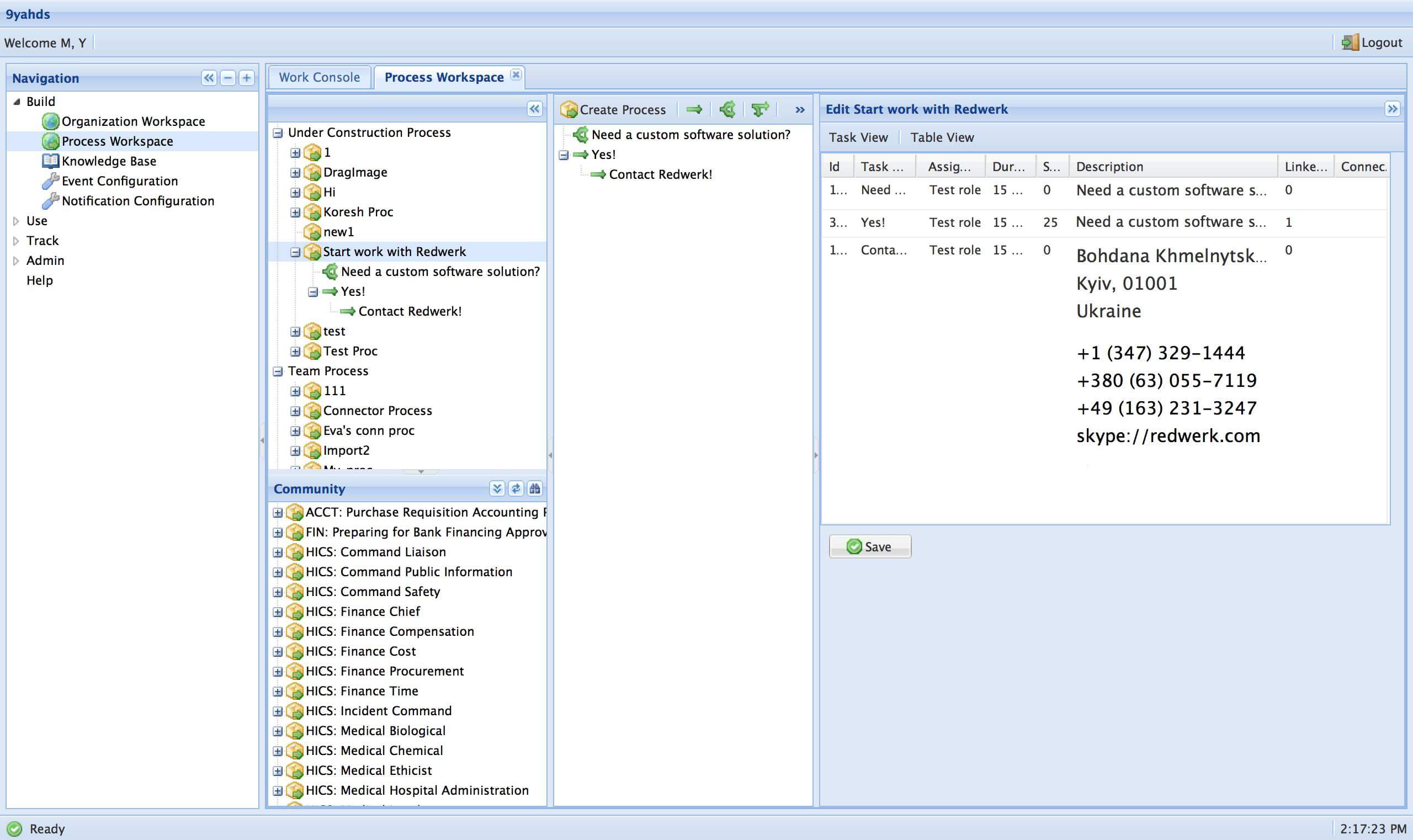Click the Ready status checkmark icon

click(x=14, y=828)
